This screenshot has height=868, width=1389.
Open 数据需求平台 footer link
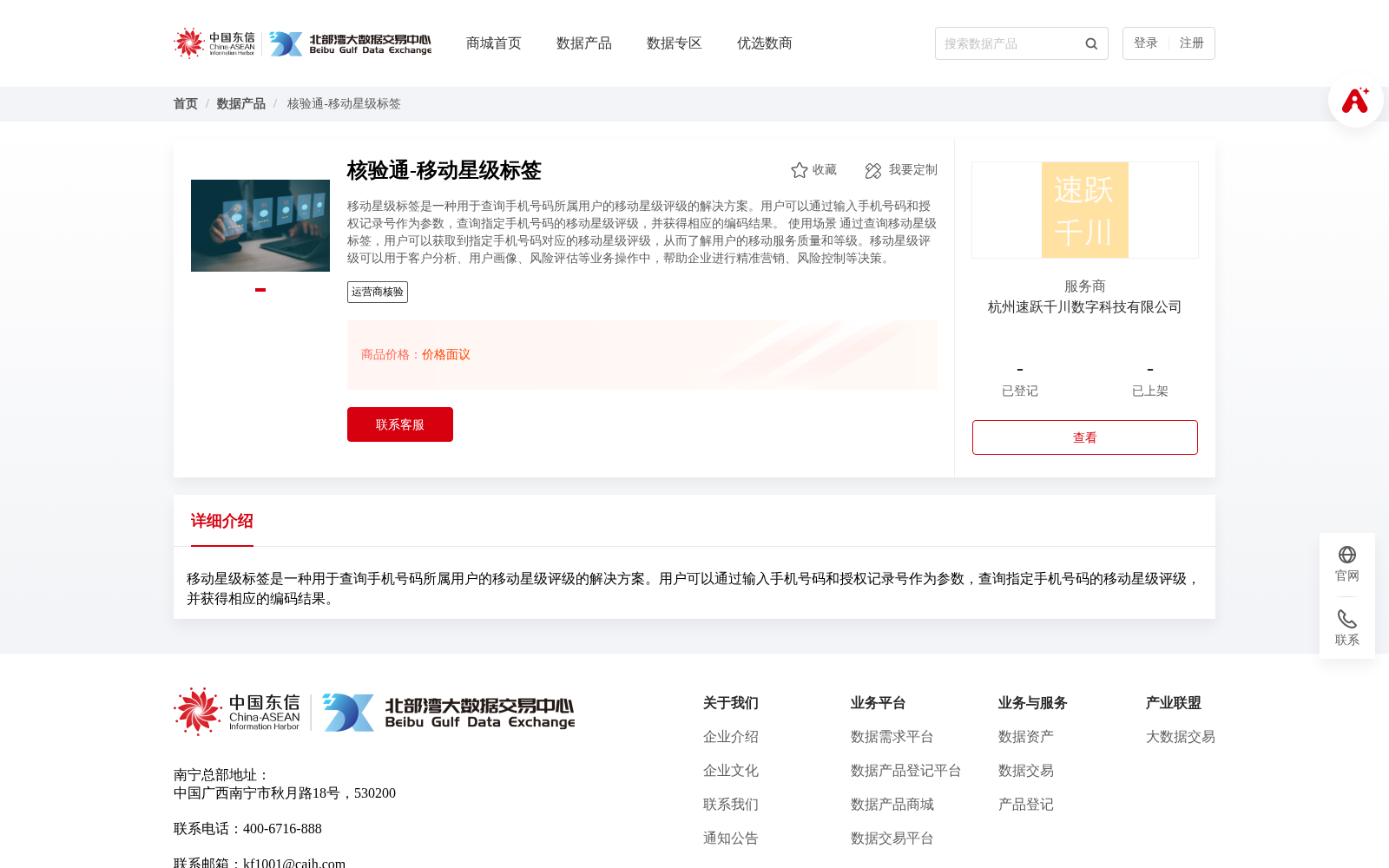coord(892,737)
